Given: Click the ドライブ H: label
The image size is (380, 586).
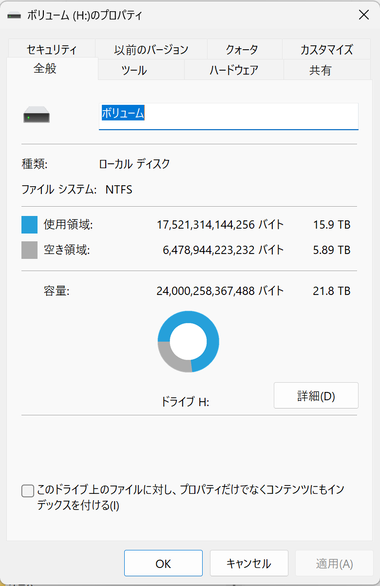Looking at the screenshot, I should coord(185,402).
